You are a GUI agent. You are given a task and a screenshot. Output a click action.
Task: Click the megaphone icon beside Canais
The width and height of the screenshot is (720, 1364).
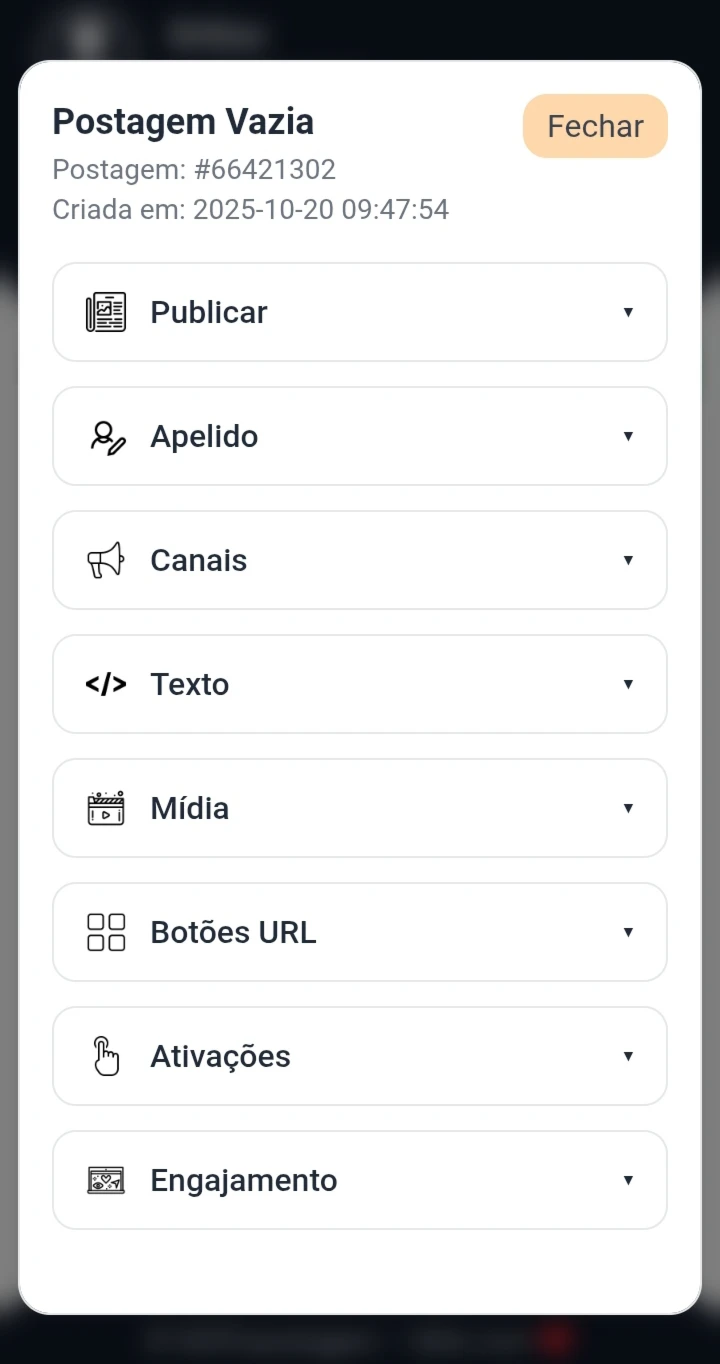click(x=106, y=560)
